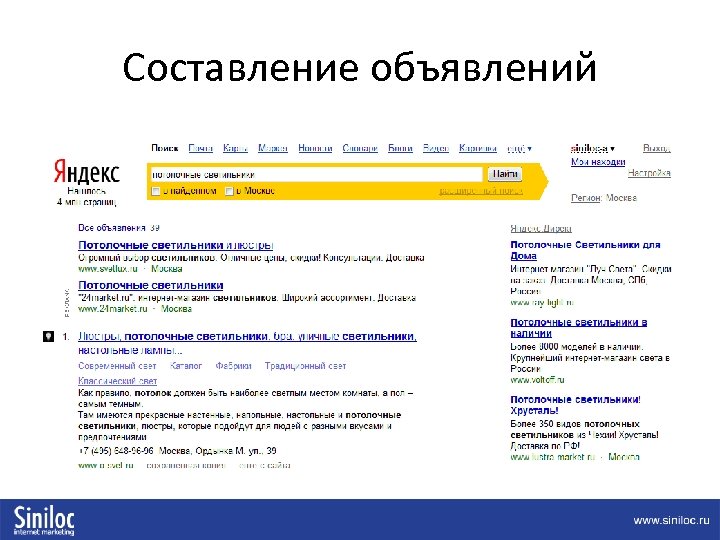
Task: Click the search query input field
Action: (316, 174)
